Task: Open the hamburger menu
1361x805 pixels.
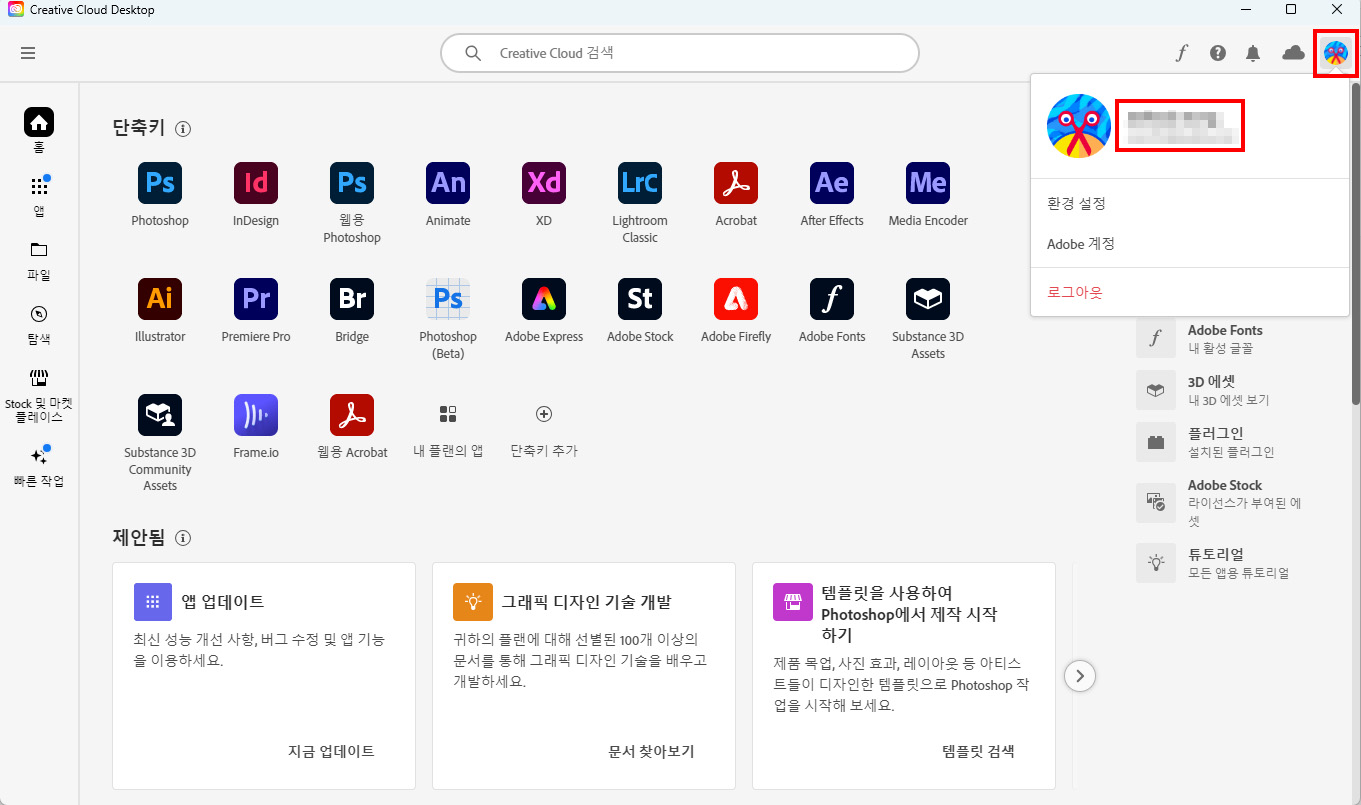Action: pyautogui.click(x=28, y=53)
